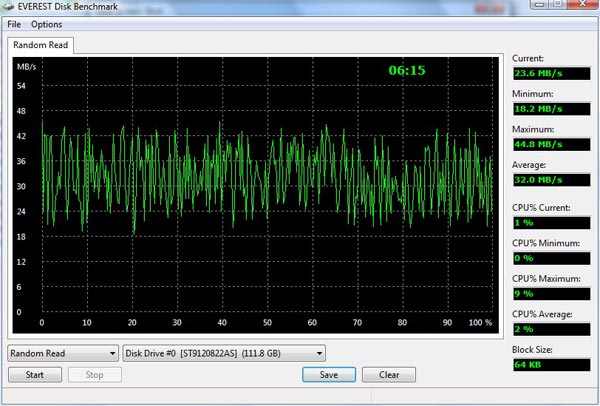Click the elapsed time 06:15 in graph
The width and height of the screenshot is (600, 406).
[407, 70]
